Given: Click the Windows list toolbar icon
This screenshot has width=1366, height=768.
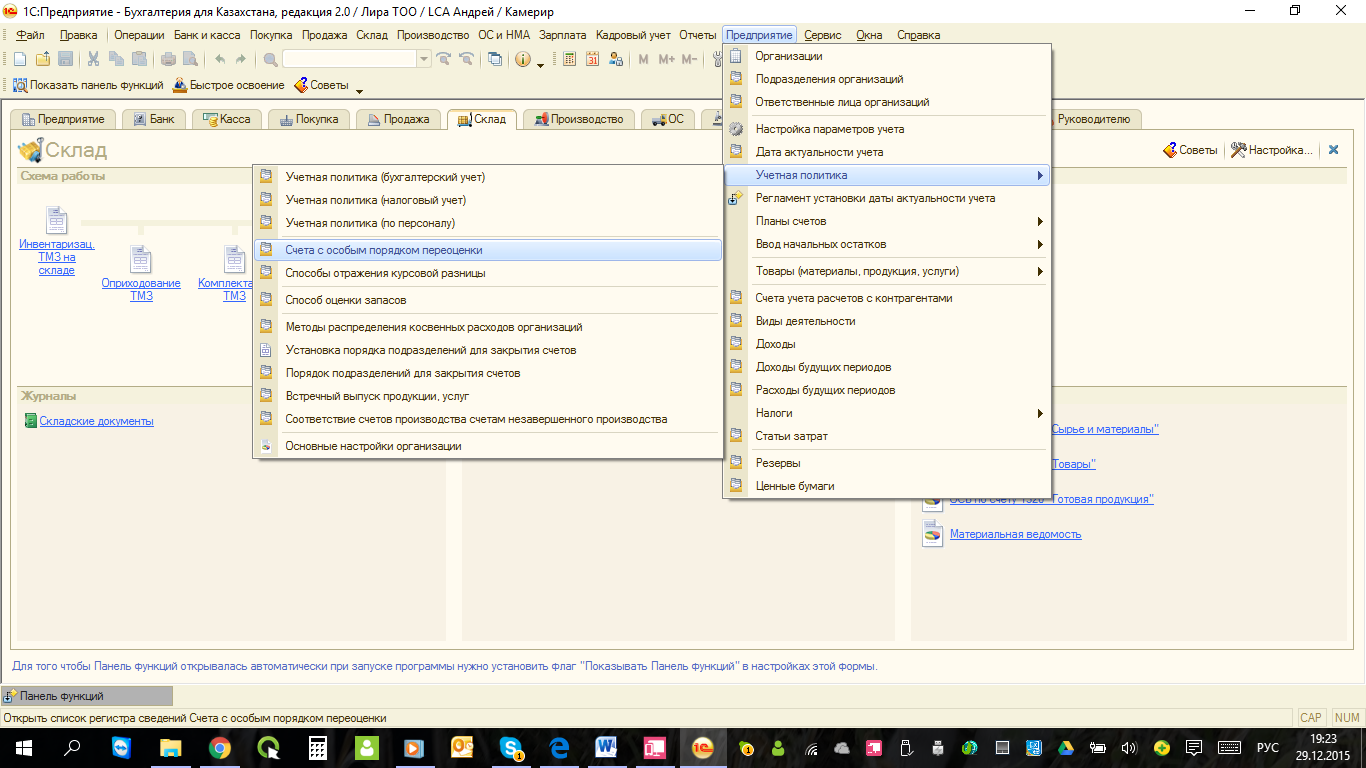Looking at the screenshot, I should [x=495, y=59].
